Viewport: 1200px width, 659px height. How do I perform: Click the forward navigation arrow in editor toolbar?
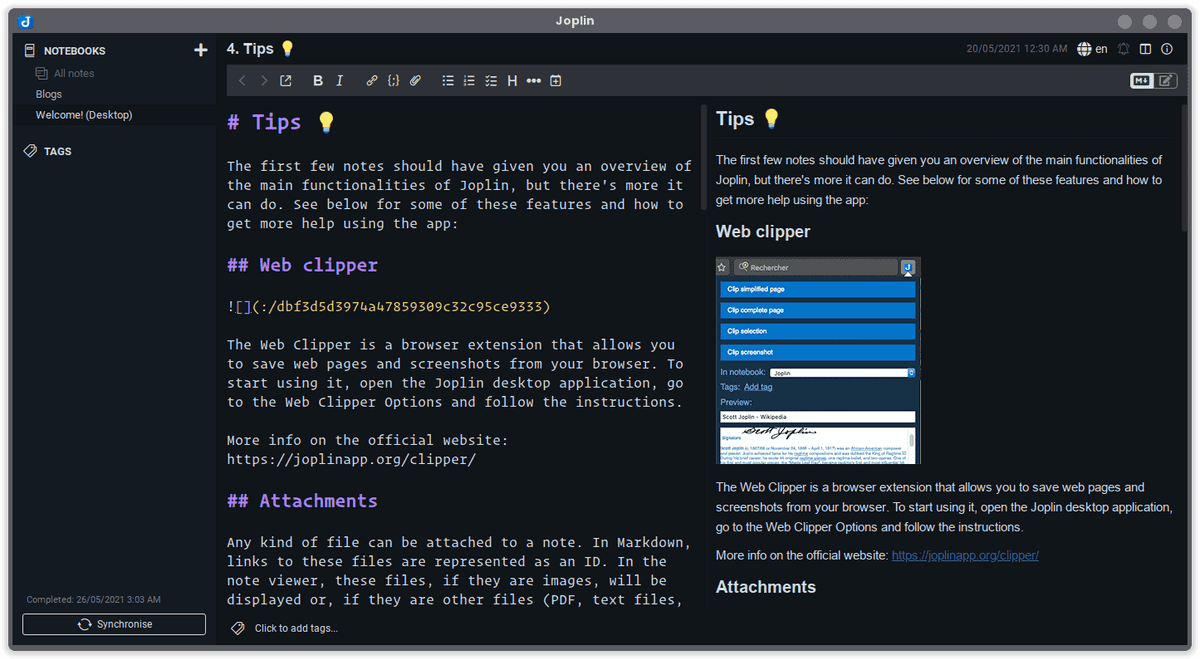(x=264, y=81)
